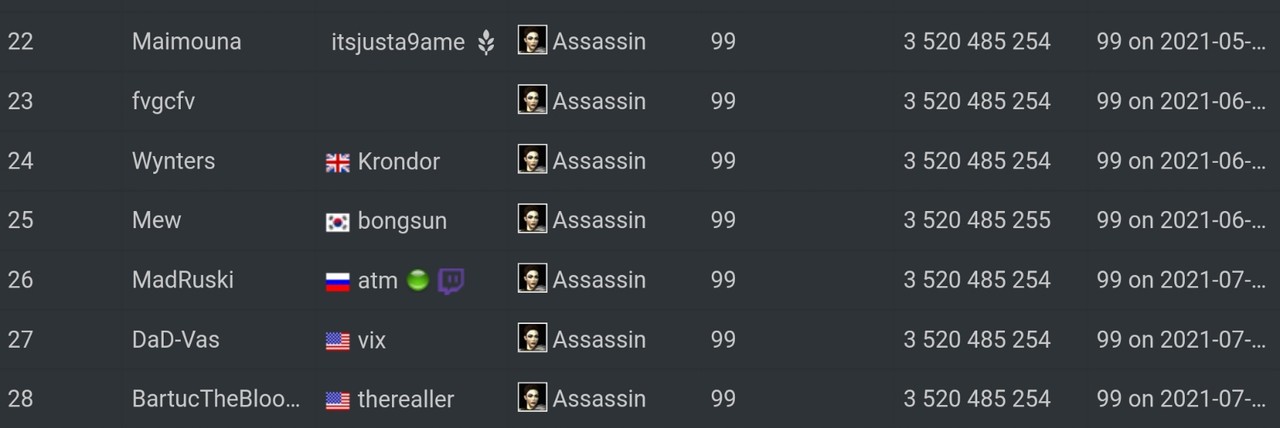The width and height of the screenshot is (1280, 428).
Task: Click the laurel icon beside itsjusta9ame
Action: tap(485, 42)
